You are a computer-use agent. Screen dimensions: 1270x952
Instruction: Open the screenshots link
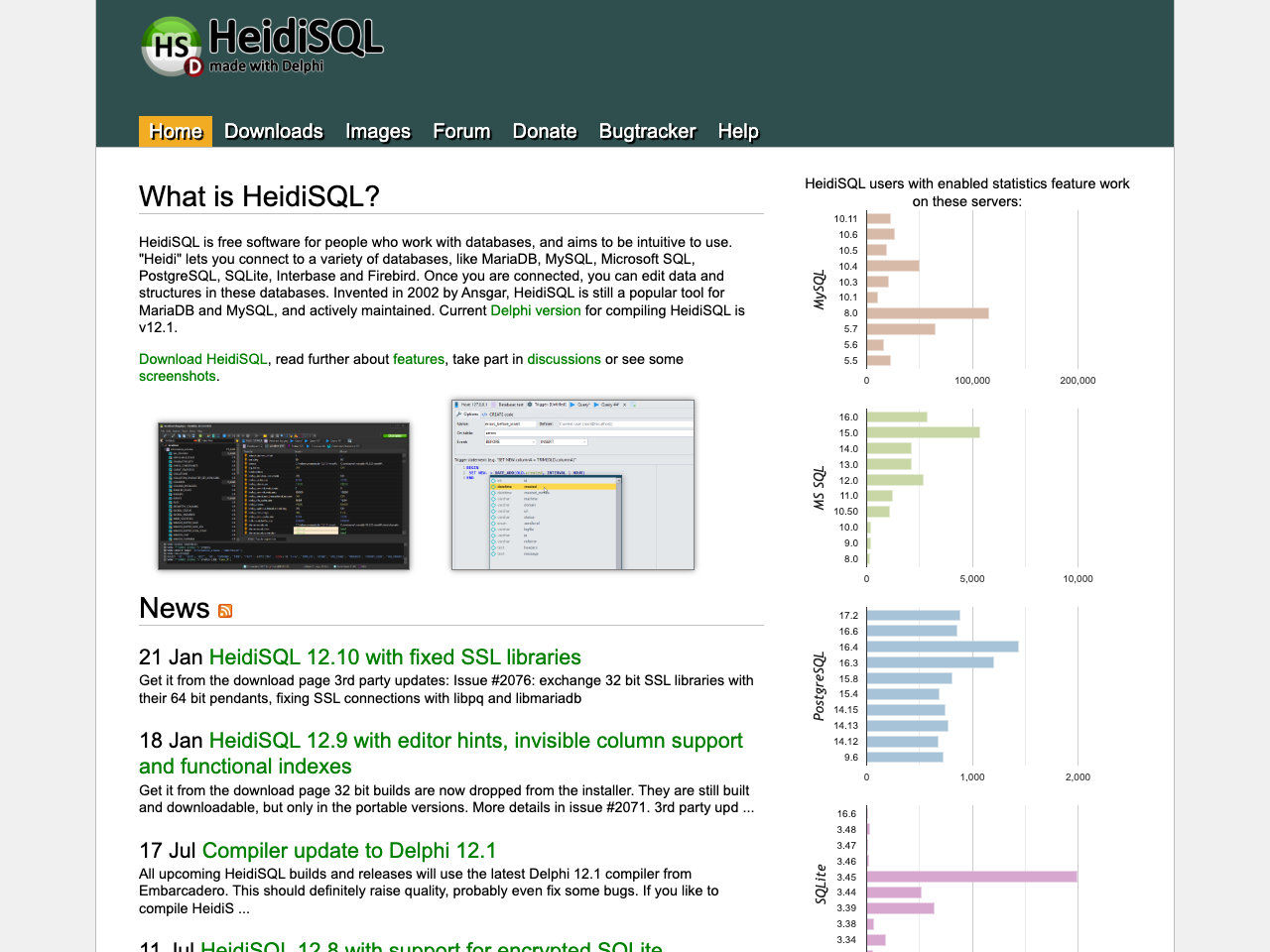[x=178, y=376]
